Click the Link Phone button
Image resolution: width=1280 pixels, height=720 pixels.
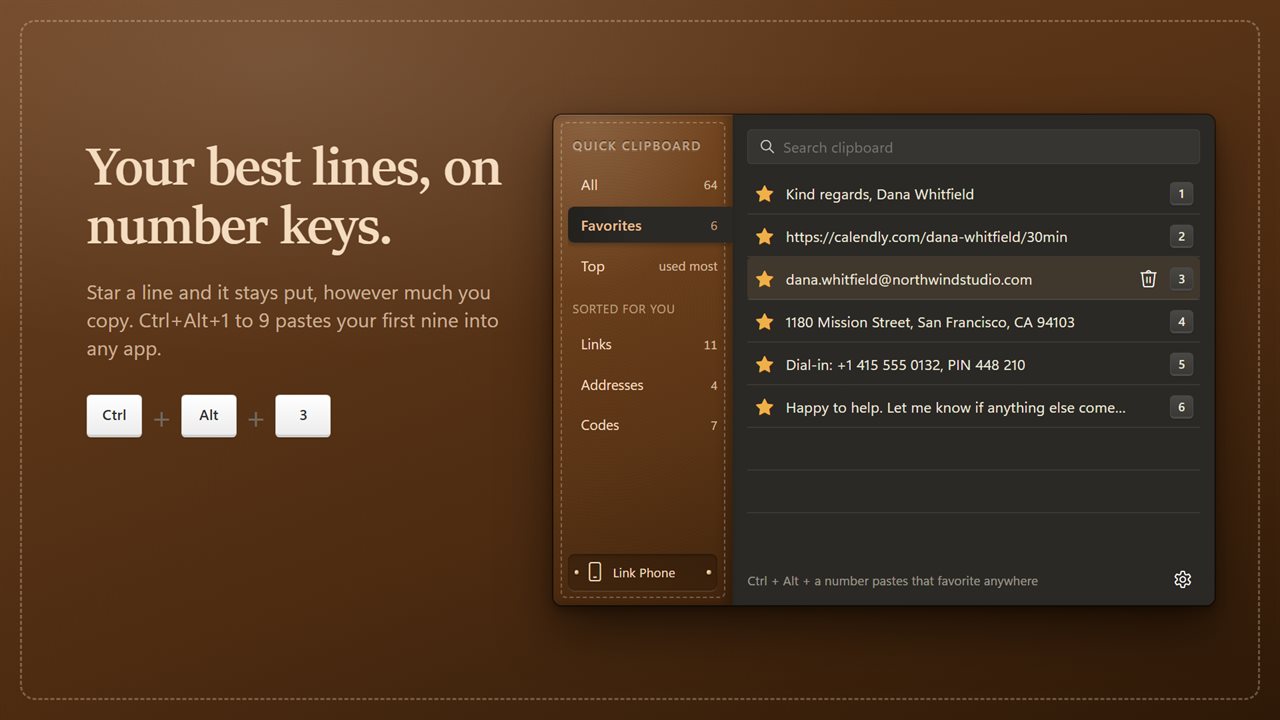coord(642,572)
